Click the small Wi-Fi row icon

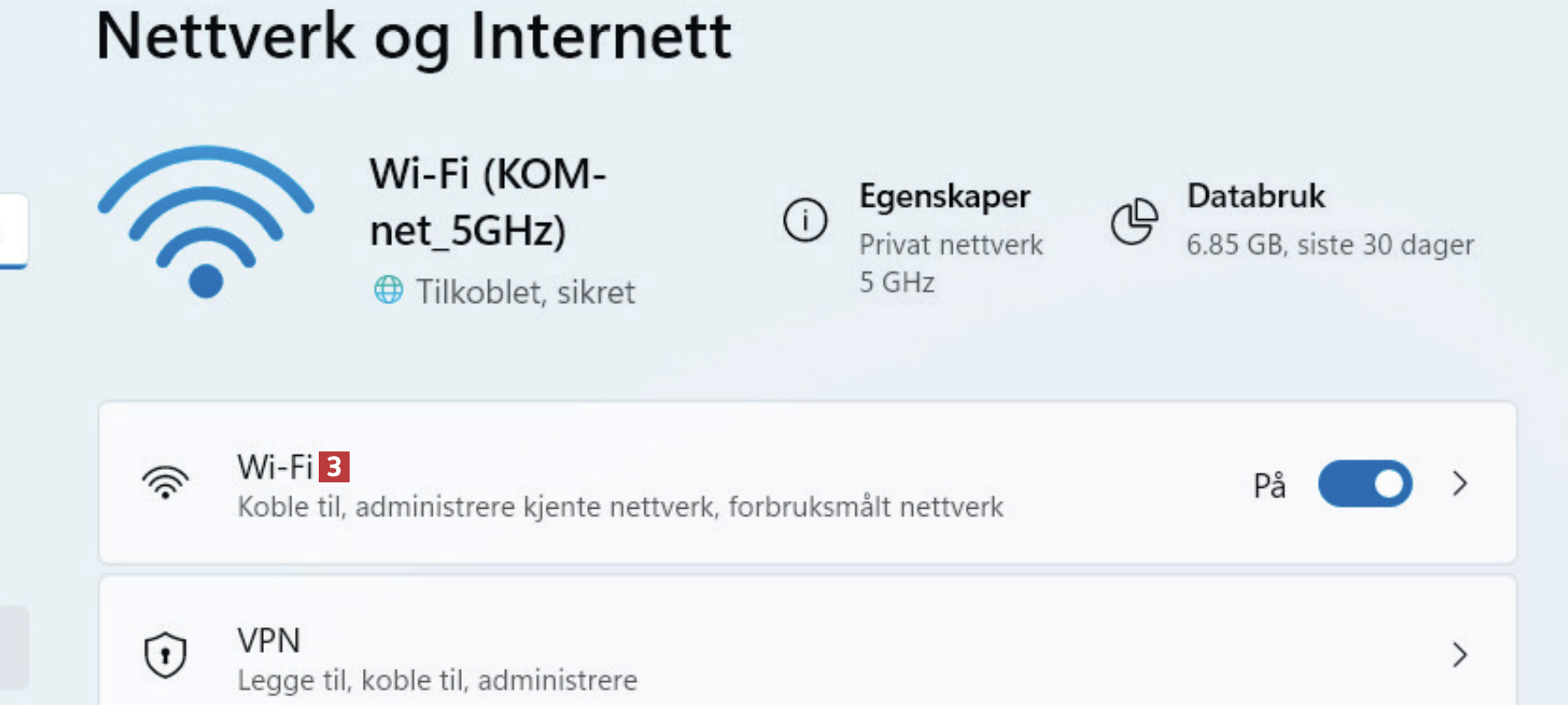coord(165,482)
